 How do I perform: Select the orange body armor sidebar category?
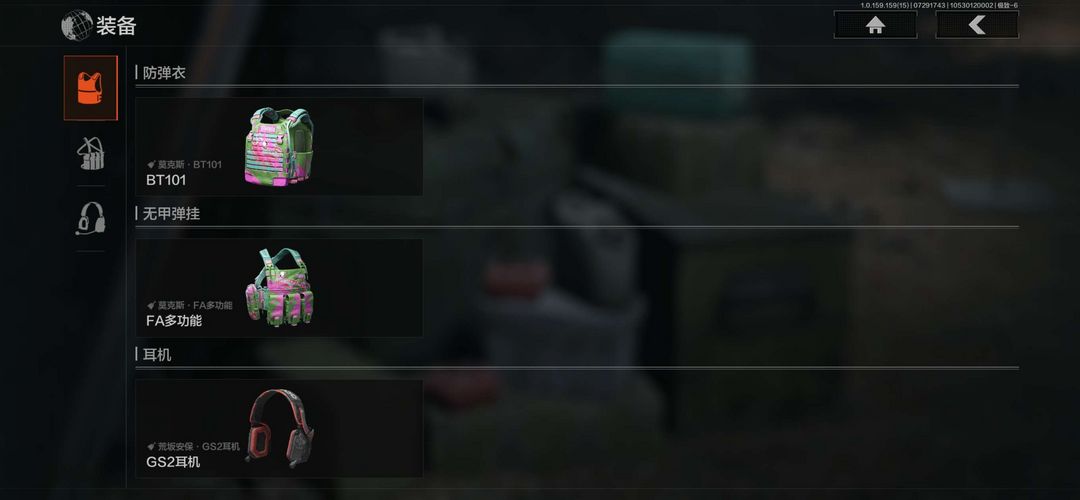point(90,88)
